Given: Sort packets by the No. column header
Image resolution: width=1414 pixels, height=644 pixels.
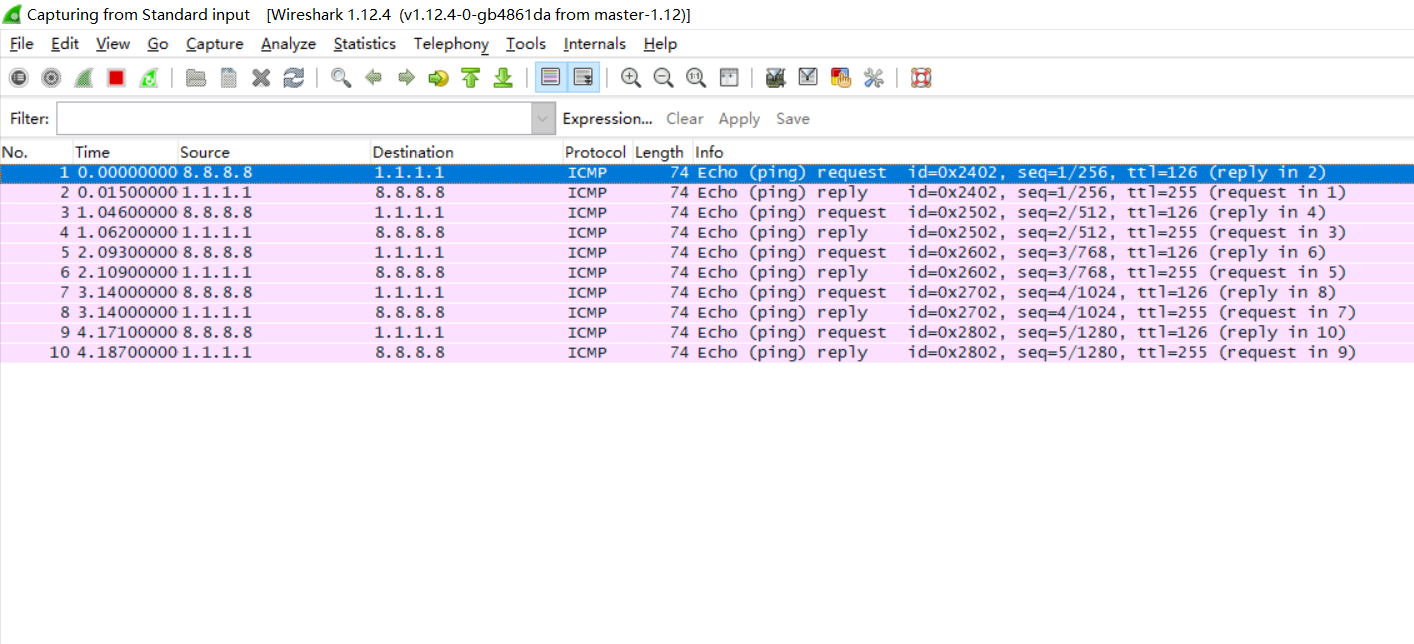Looking at the screenshot, I should [36, 152].
